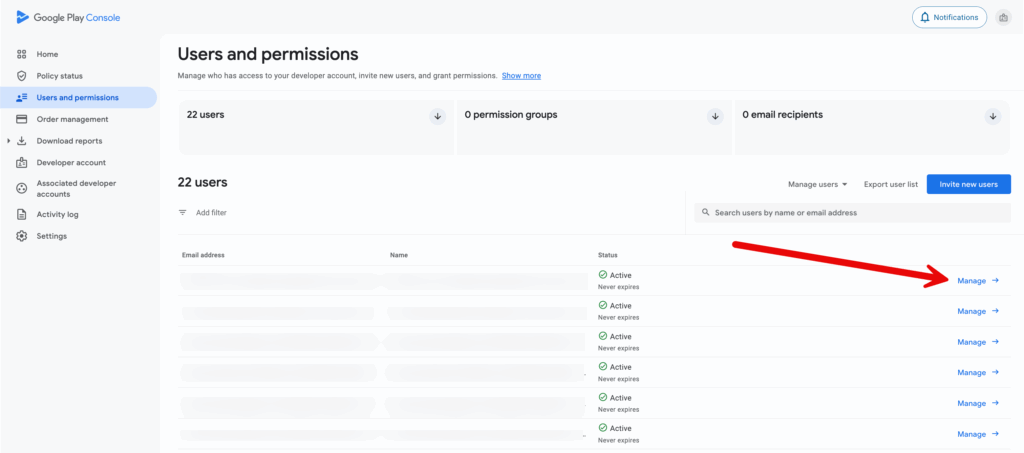
Task: Click the Settings gear icon
Action: click(x=22, y=236)
